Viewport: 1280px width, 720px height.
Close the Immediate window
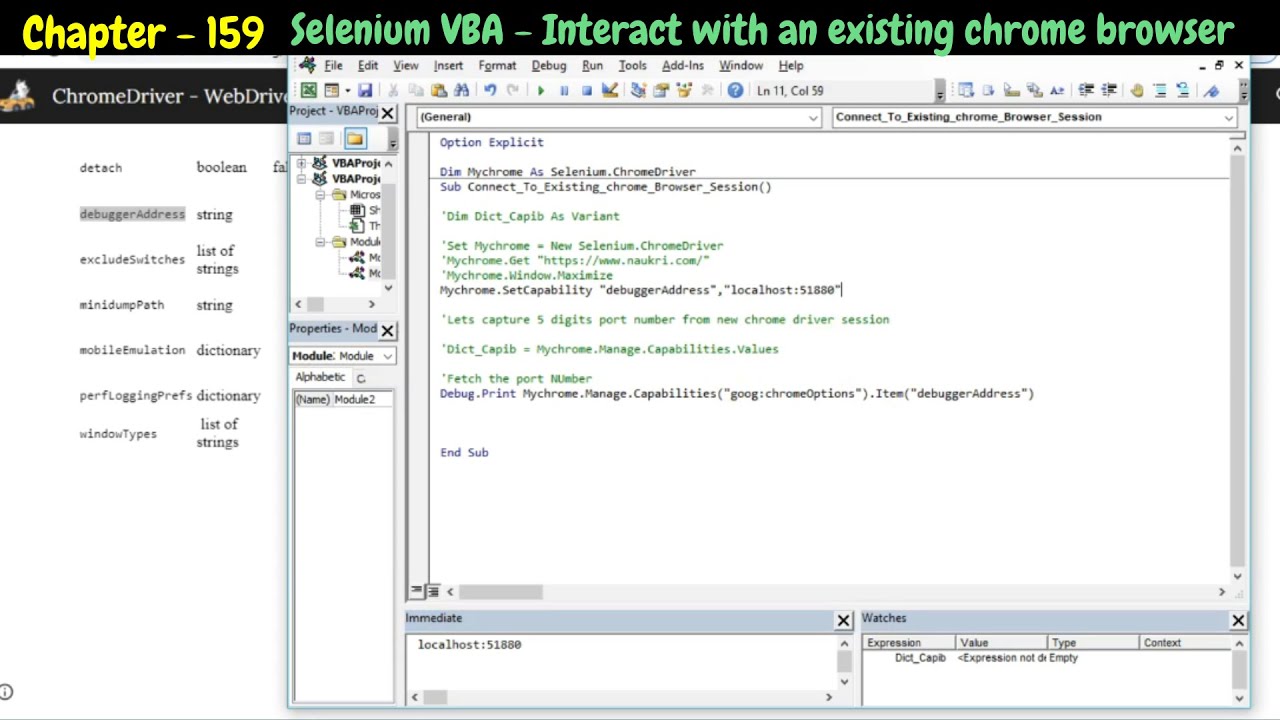pos(843,620)
